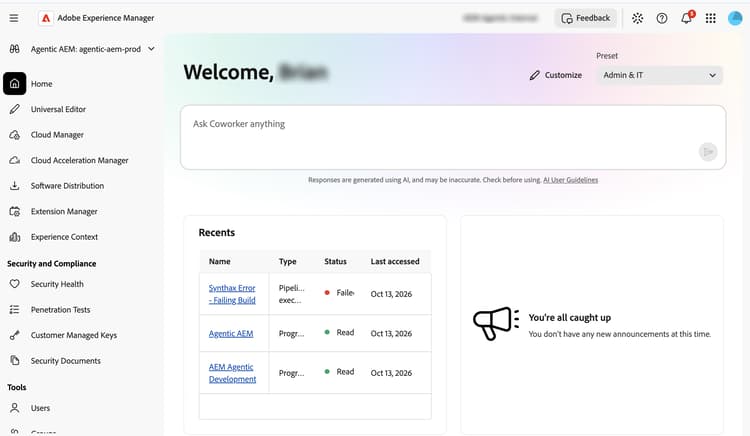The width and height of the screenshot is (750, 436).
Task: Click the Last accessed column header
Action: click(395, 262)
